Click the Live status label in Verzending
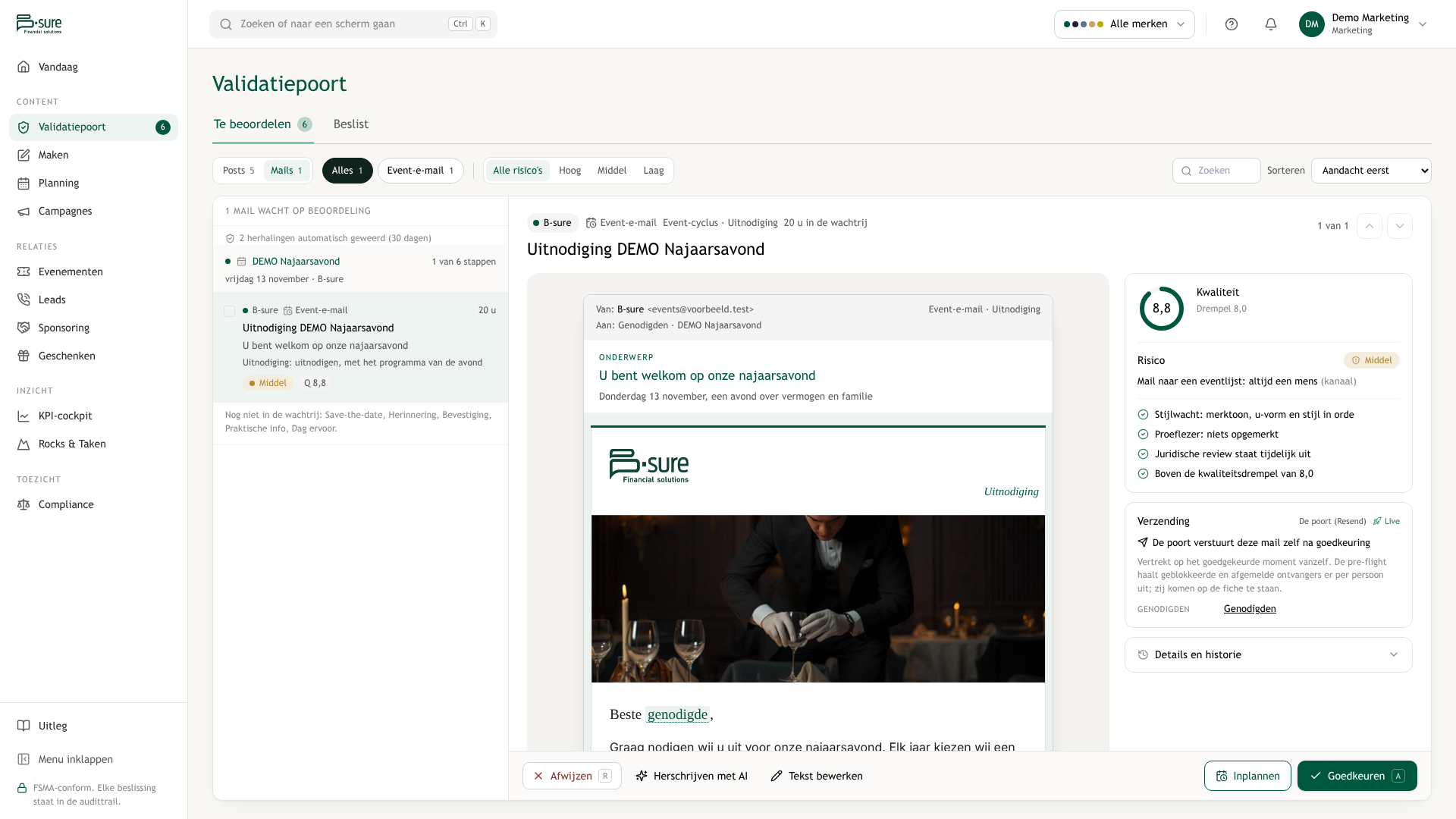This screenshot has height=819, width=1456. click(1387, 521)
